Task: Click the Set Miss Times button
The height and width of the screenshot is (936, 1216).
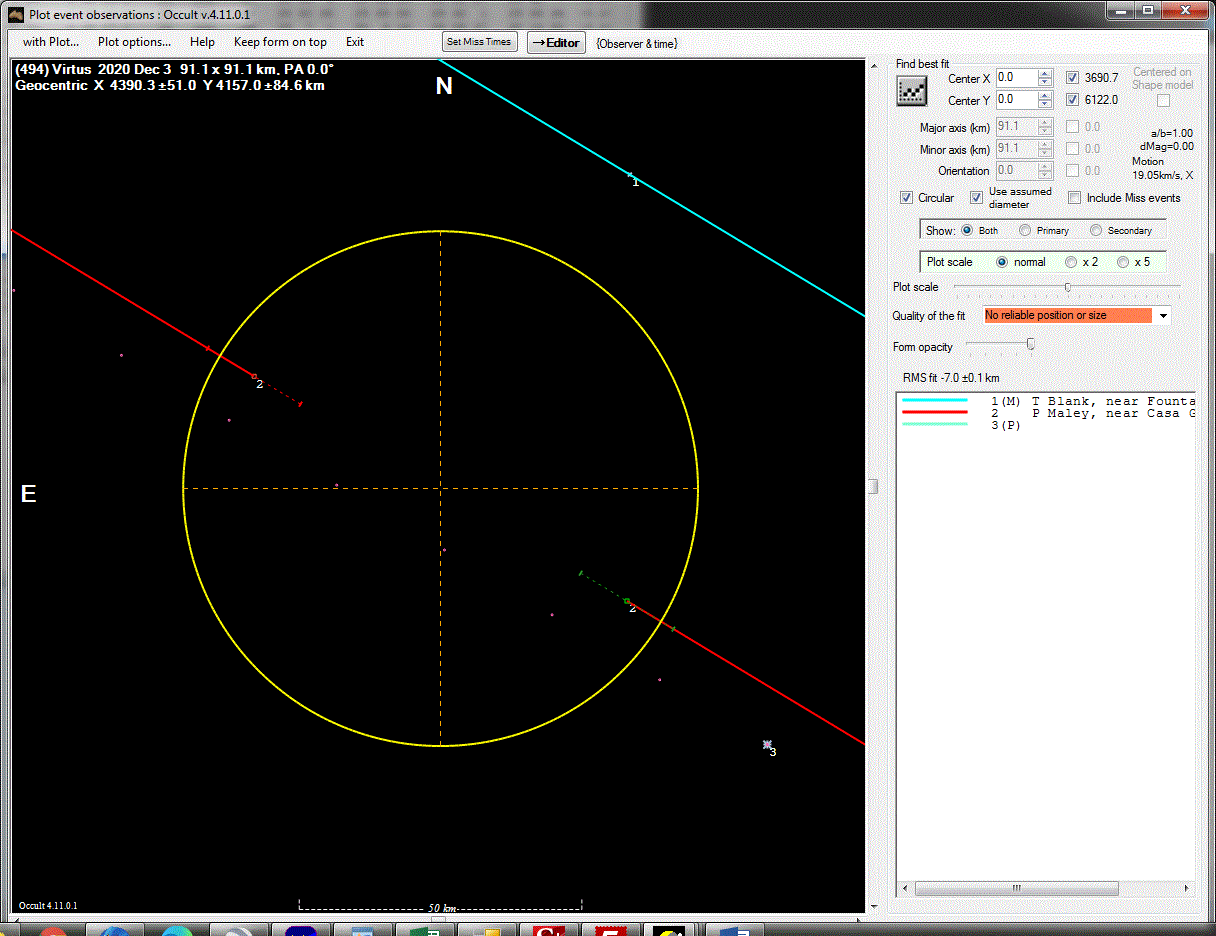Action: coord(480,42)
